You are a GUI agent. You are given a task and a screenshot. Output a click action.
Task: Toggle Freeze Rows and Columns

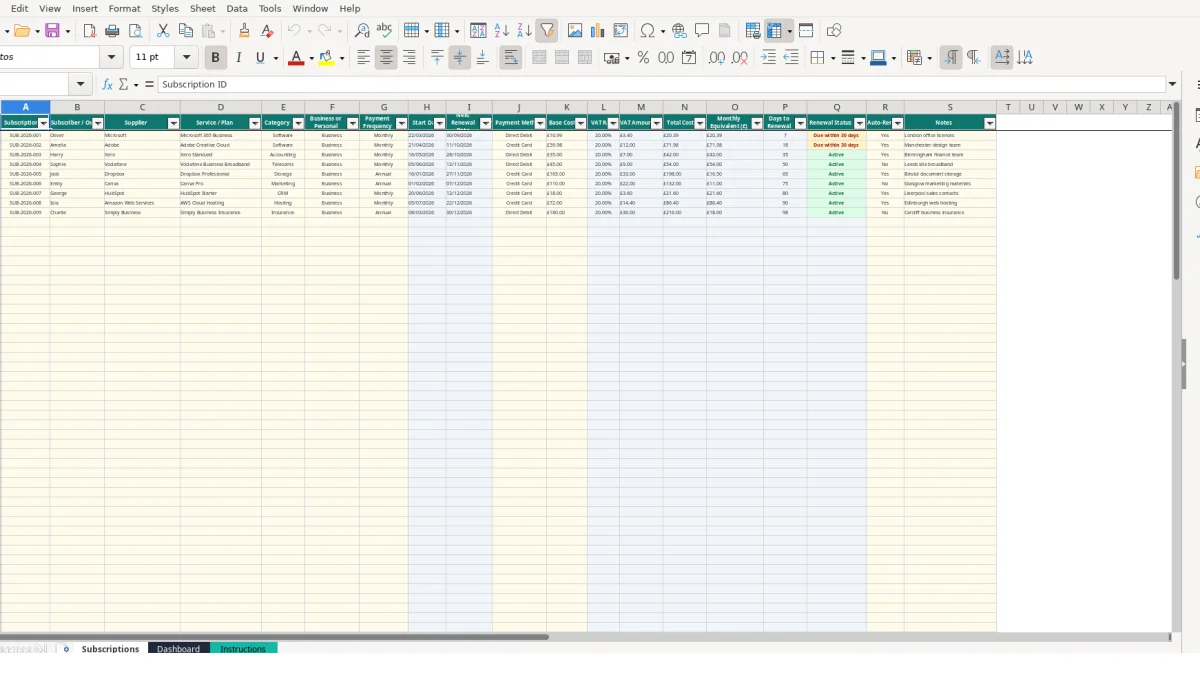coord(775,31)
